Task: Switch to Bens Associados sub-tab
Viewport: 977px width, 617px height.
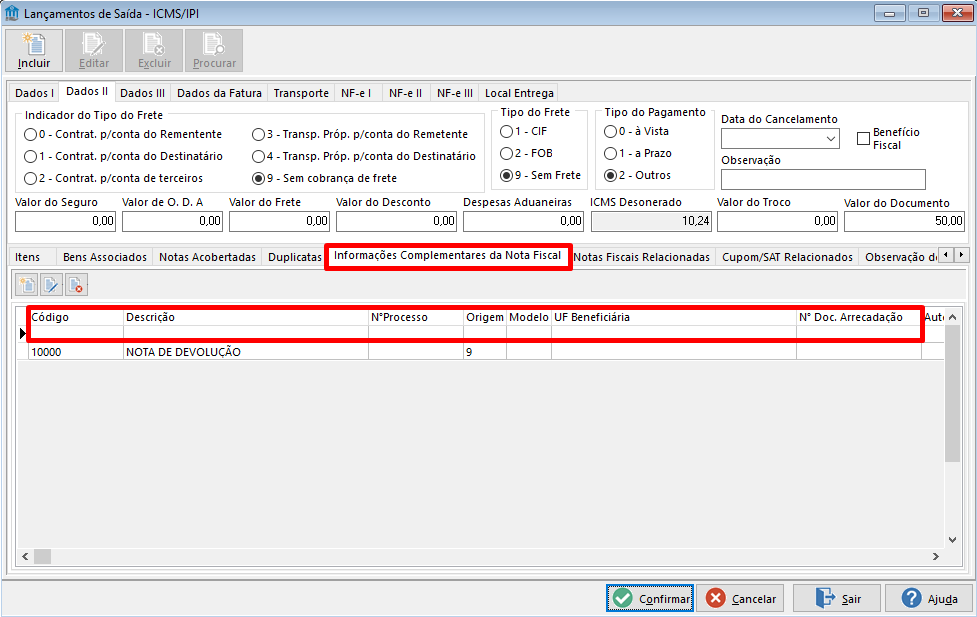Action: pyautogui.click(x=105, y=257)
